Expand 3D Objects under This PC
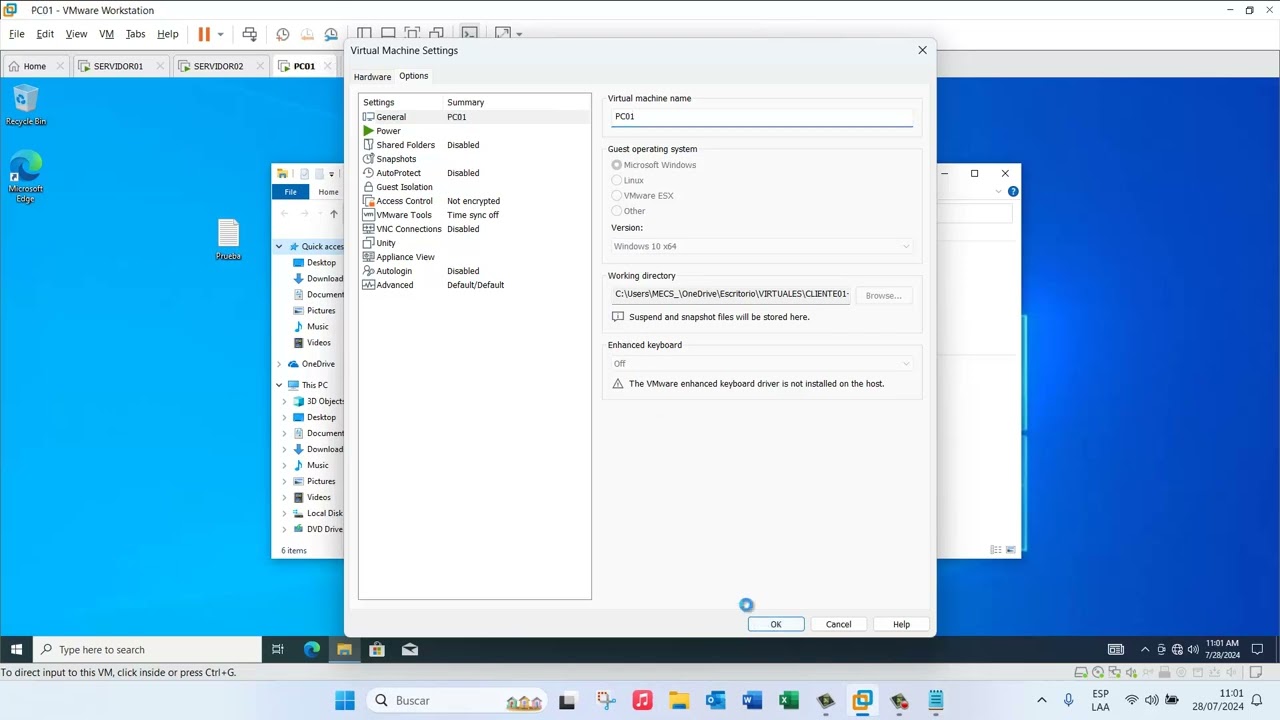The width and height of the screenshot is (1280, 720). pyautogui.click(x=285, y=401)
